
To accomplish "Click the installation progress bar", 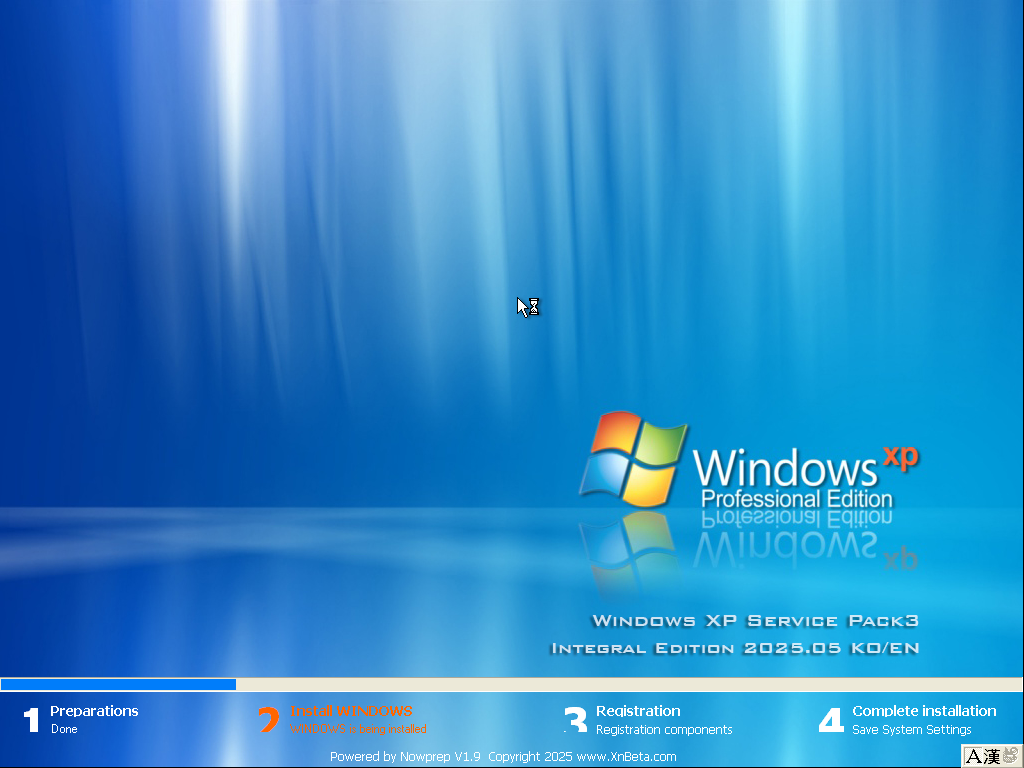I will point(511,684).
